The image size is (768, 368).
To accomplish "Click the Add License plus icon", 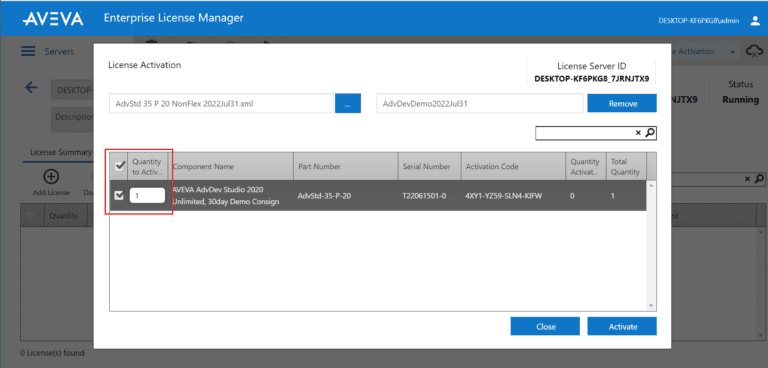I will 51,176.
